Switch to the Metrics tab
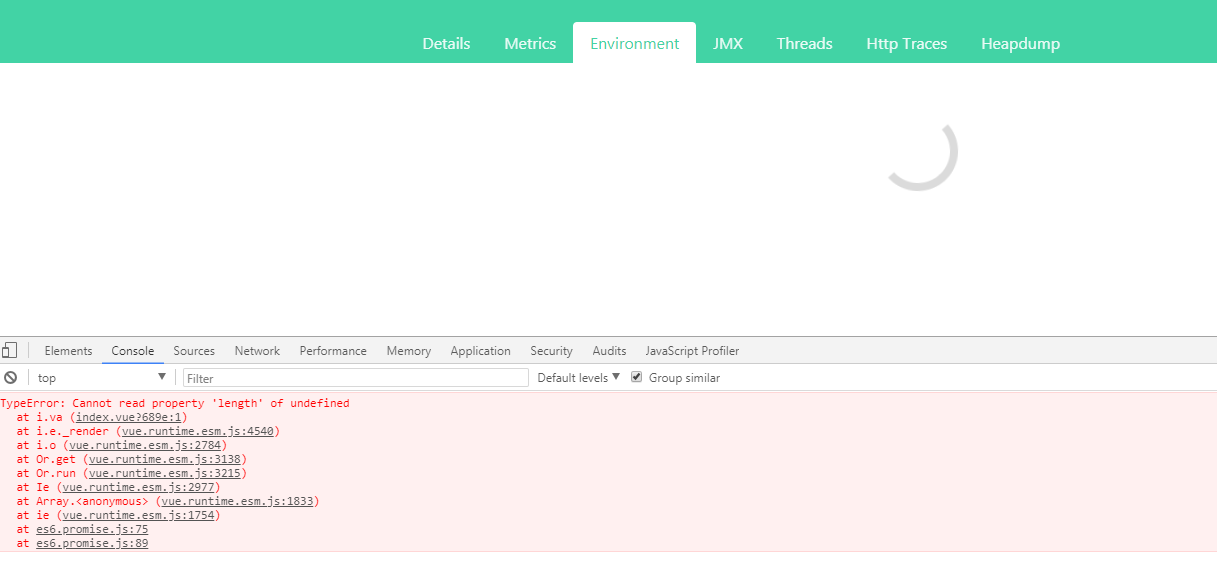The width and height of the screenshot is (1217, 578). click(530, 43)
